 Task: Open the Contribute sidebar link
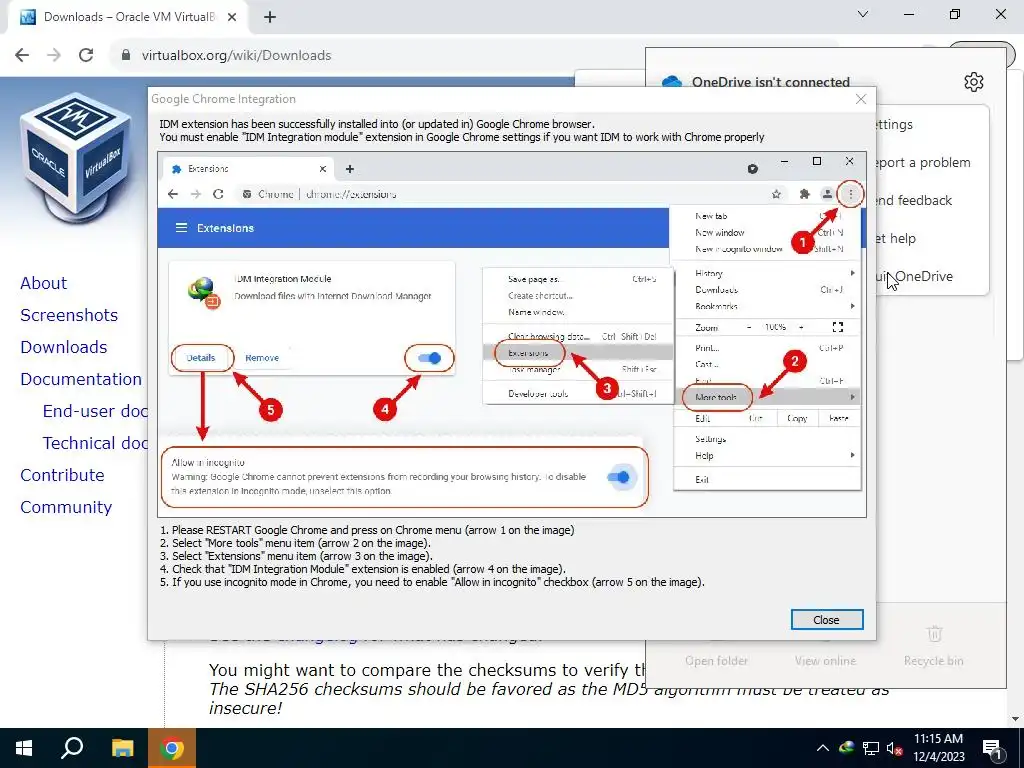click(x=62, y=475)
